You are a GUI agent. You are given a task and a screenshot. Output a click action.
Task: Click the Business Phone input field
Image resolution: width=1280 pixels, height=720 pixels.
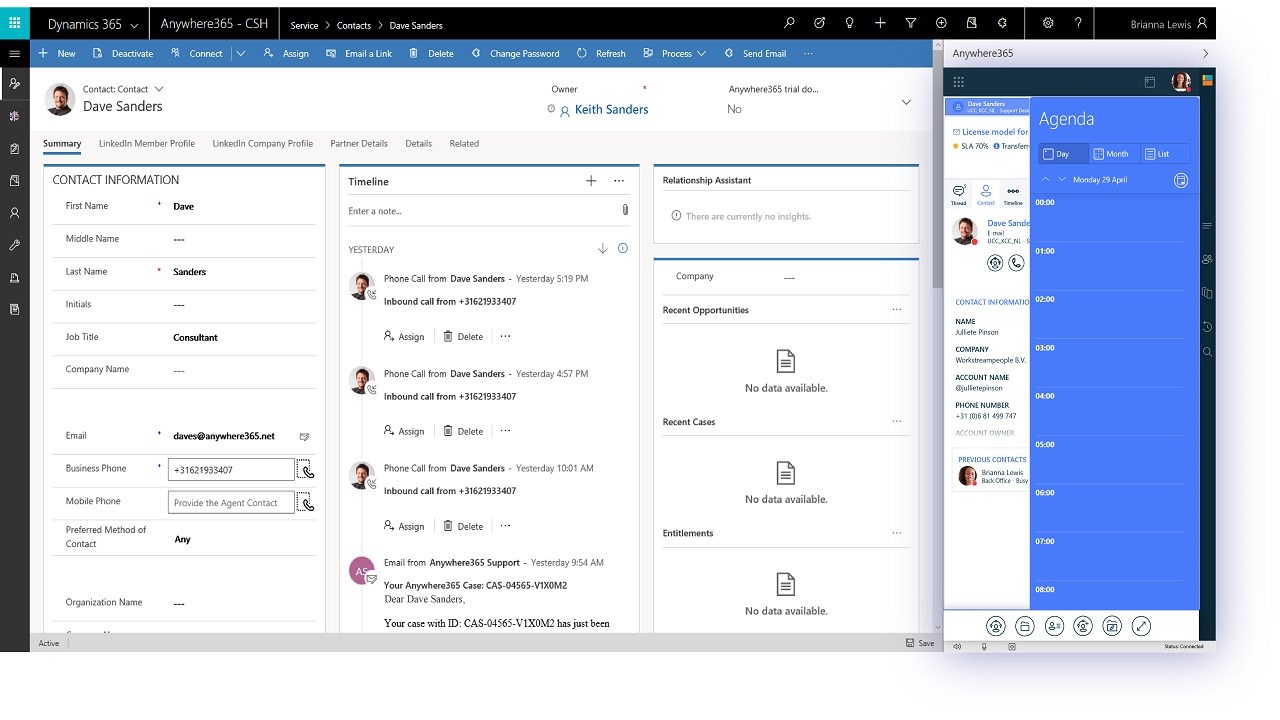pyautogui.click(x=231, y=470)
